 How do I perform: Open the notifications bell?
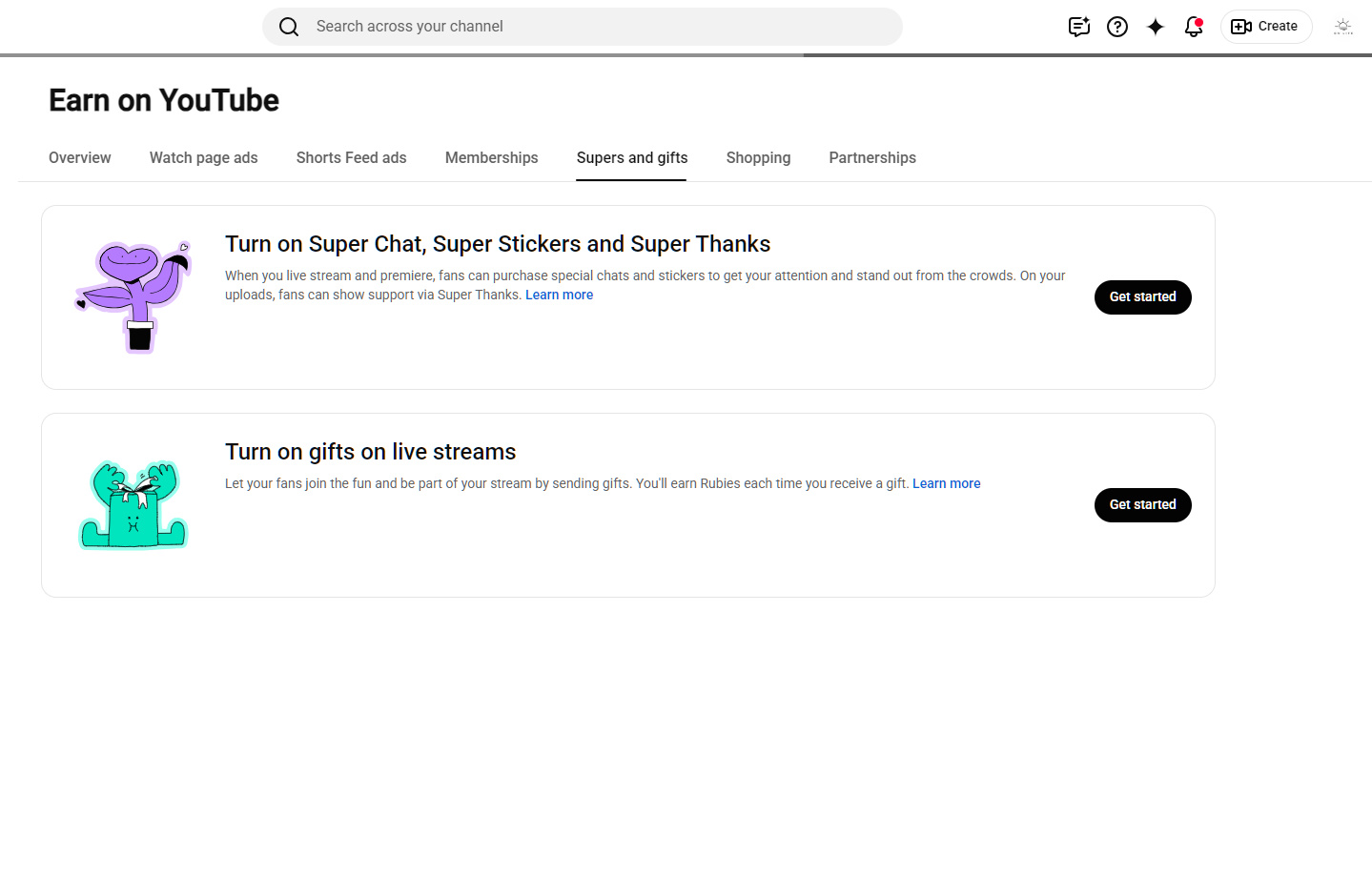1194,27
